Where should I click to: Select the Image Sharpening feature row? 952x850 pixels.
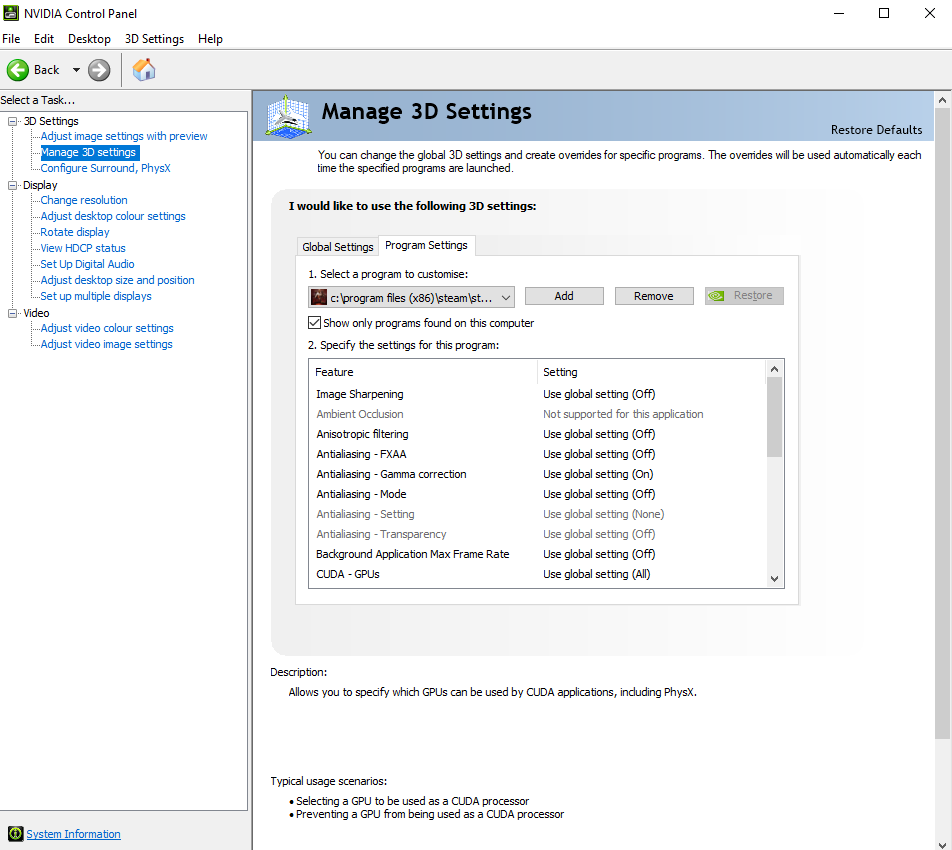click(x=537, y=394)
